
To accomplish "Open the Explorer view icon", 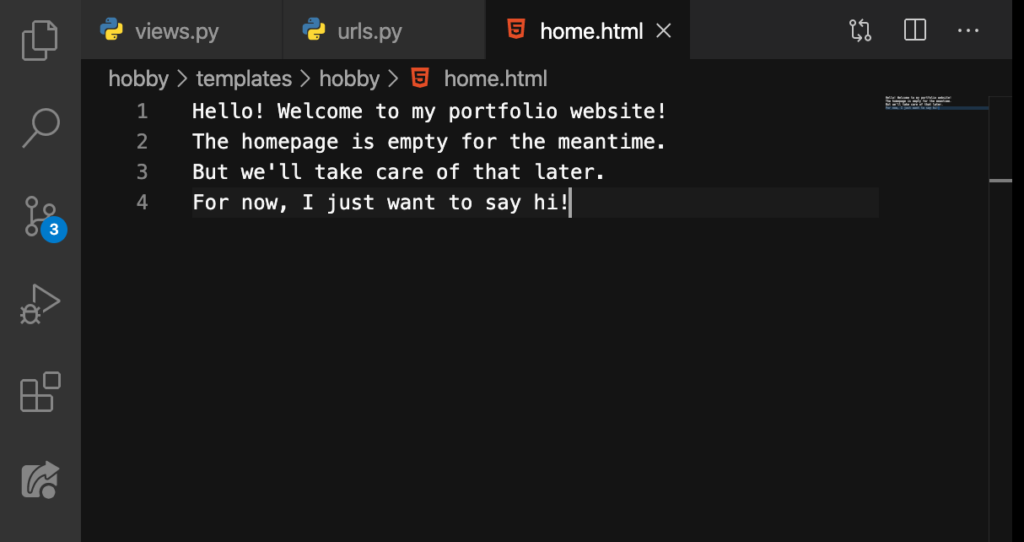I will [40, 40].
